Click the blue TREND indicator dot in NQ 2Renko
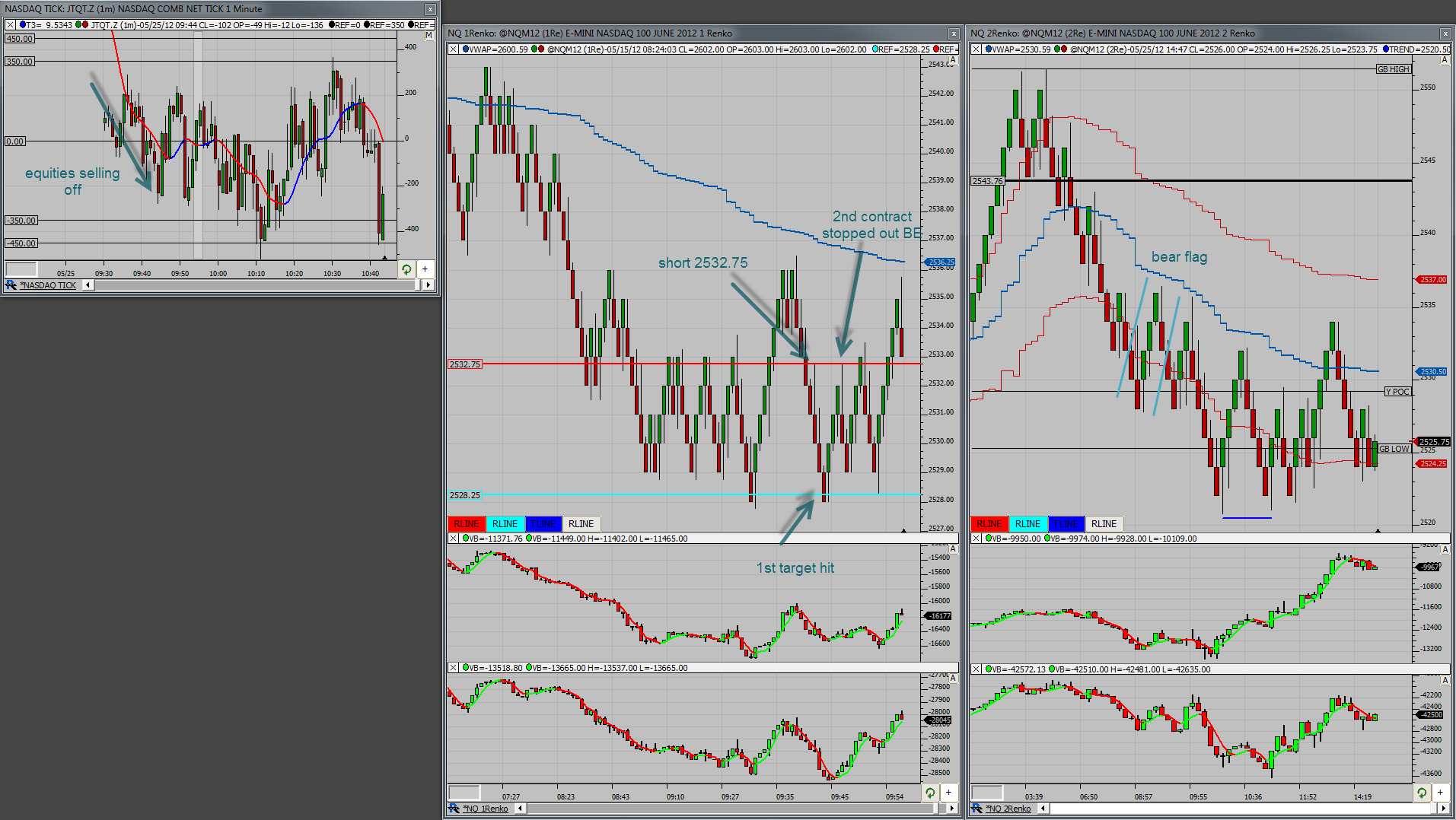The image size is (1456, 820). coord(1386,49)
